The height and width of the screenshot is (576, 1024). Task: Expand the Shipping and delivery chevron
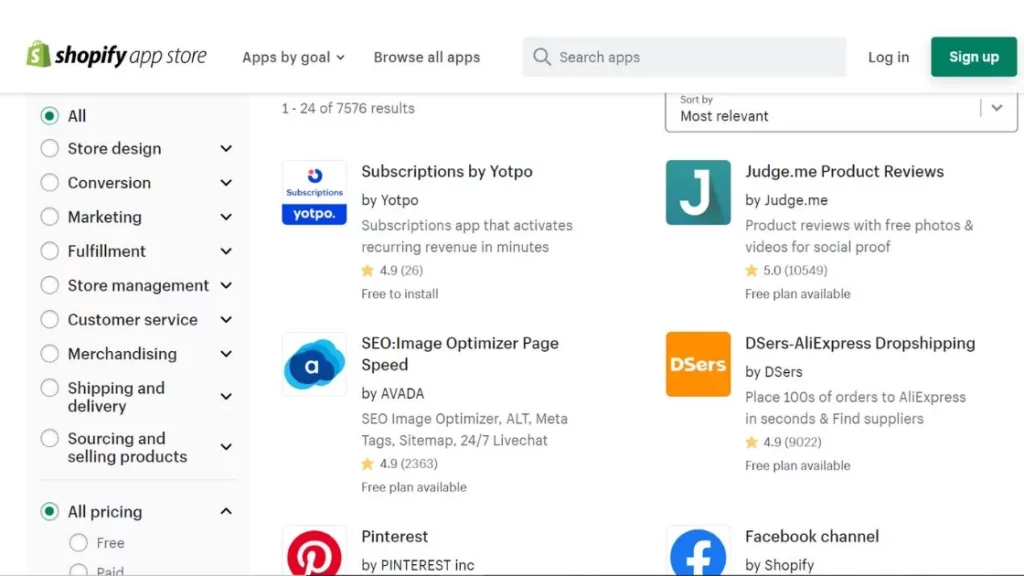click(226, 396)
